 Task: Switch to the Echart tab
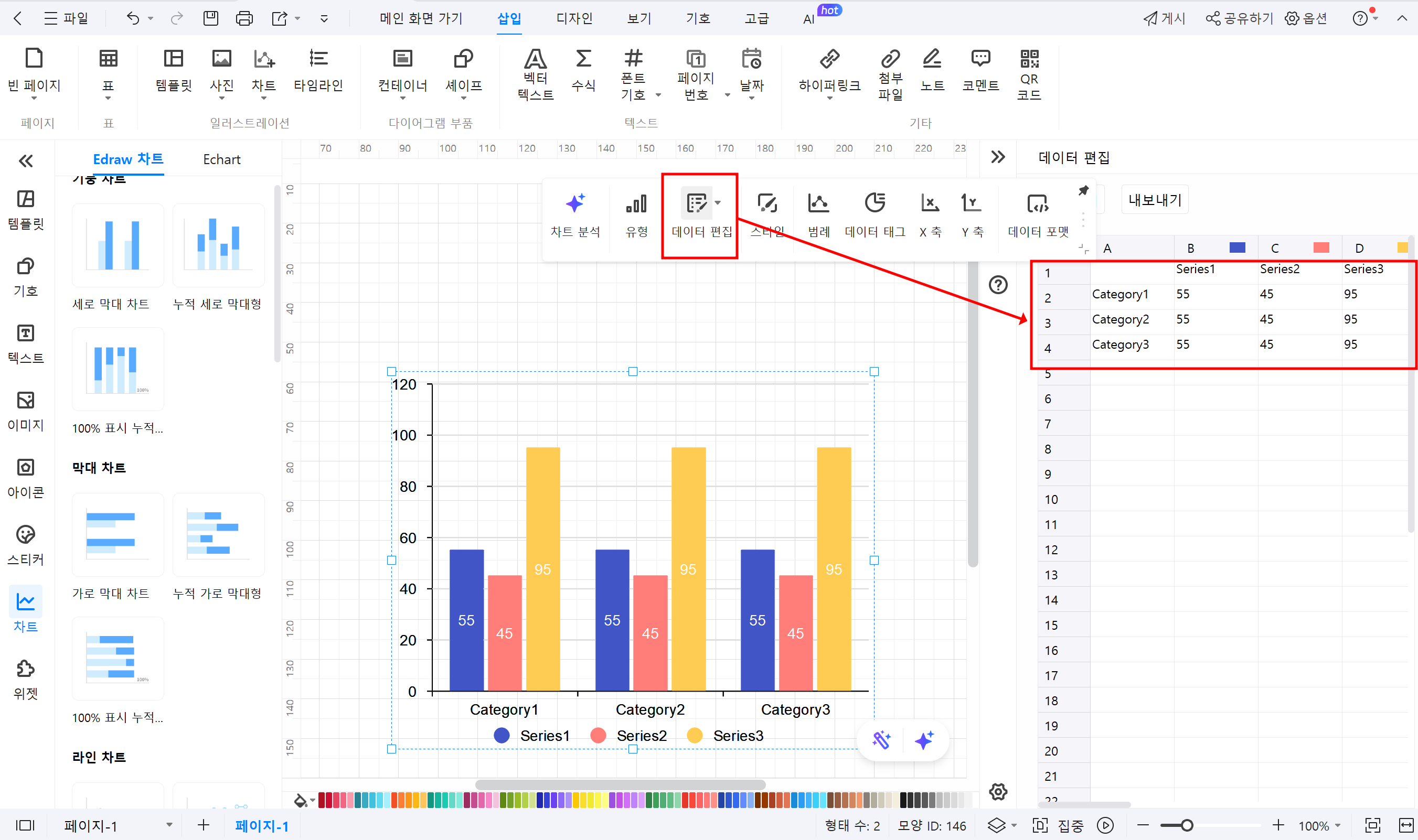point(221,159)
